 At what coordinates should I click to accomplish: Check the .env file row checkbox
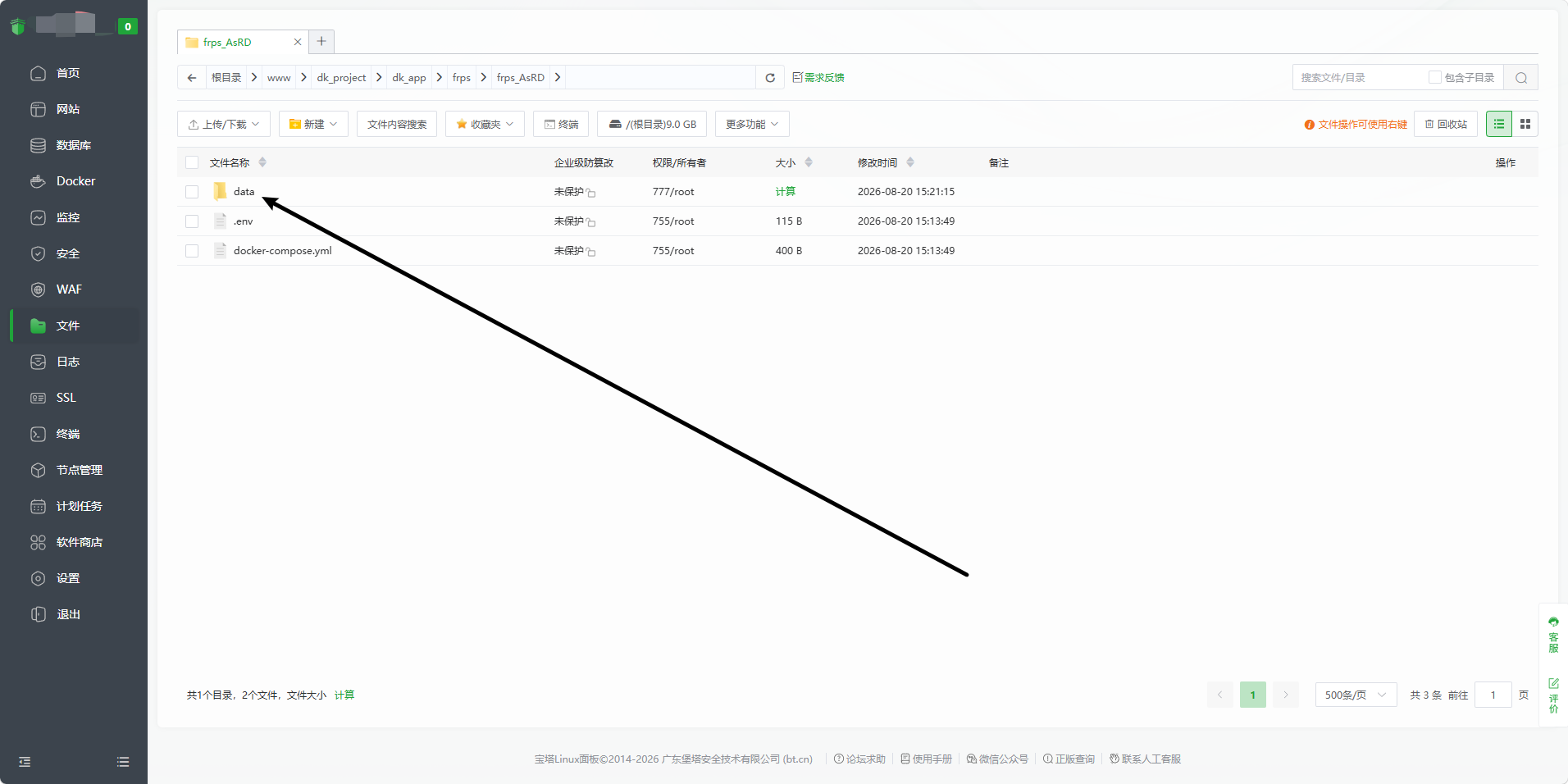coord(192,221)
